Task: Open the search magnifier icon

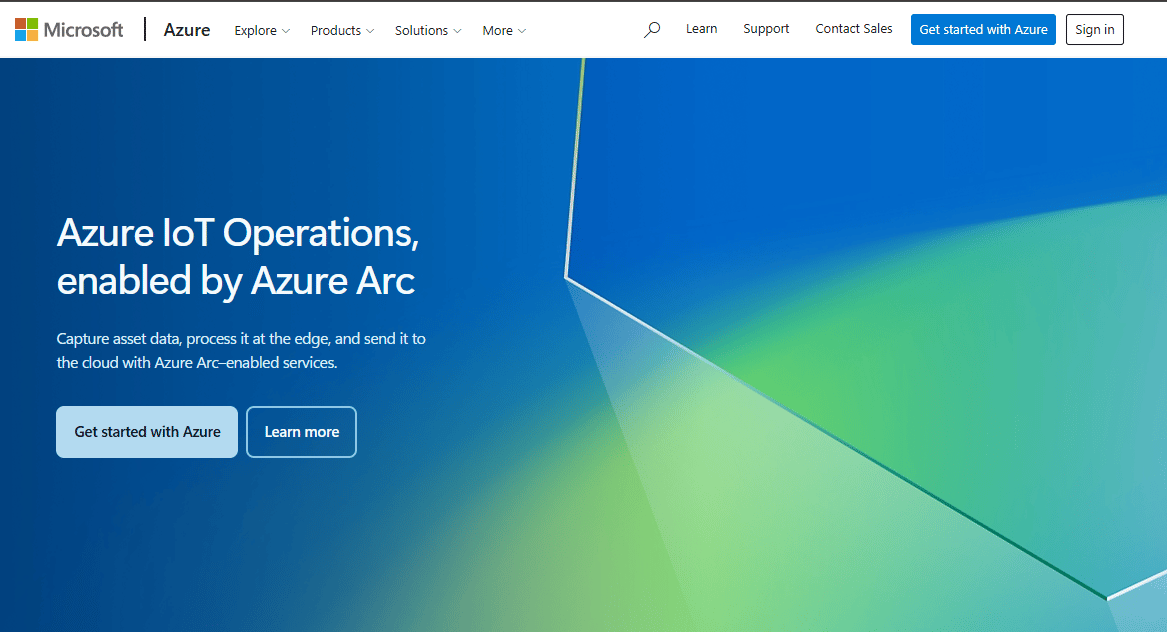Action: click(652, 30)
